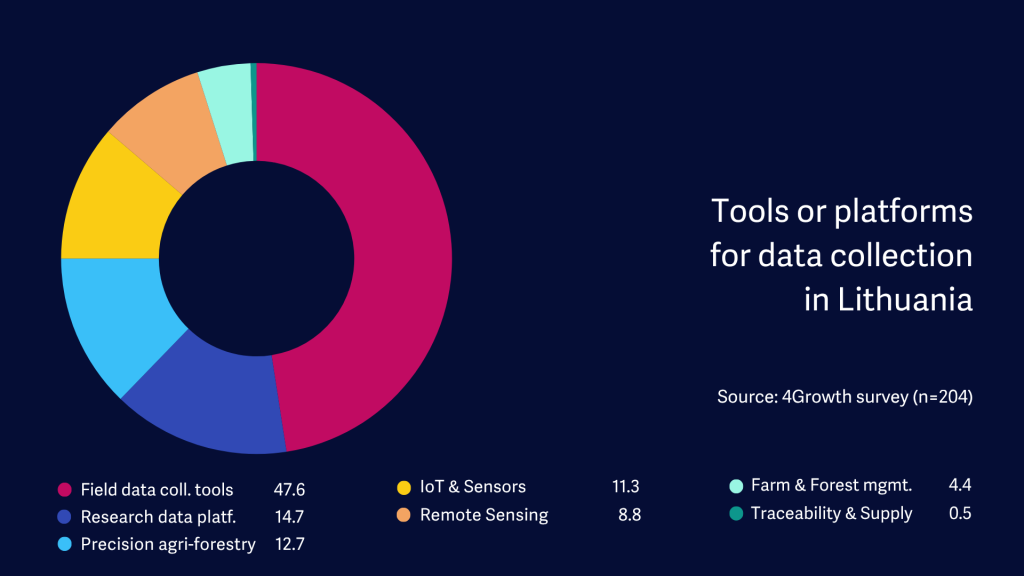
Task: Select the light blue Precision agri-forestry legend dot
Action: tap(65, 545)
